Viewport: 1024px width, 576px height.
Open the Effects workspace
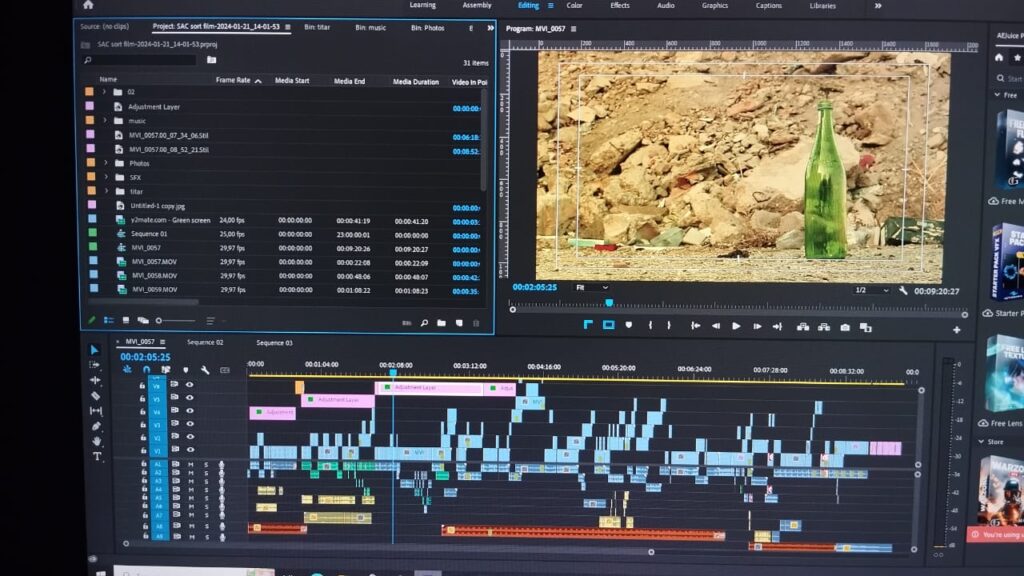tap(620, 5)
